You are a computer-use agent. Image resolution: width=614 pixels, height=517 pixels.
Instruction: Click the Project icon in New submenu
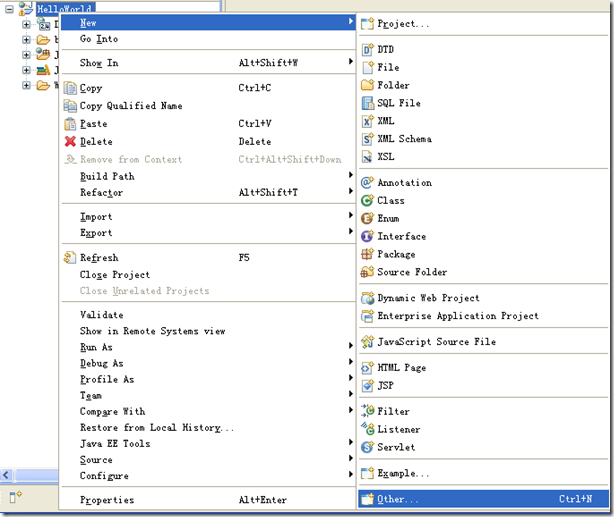click(367, 24)
